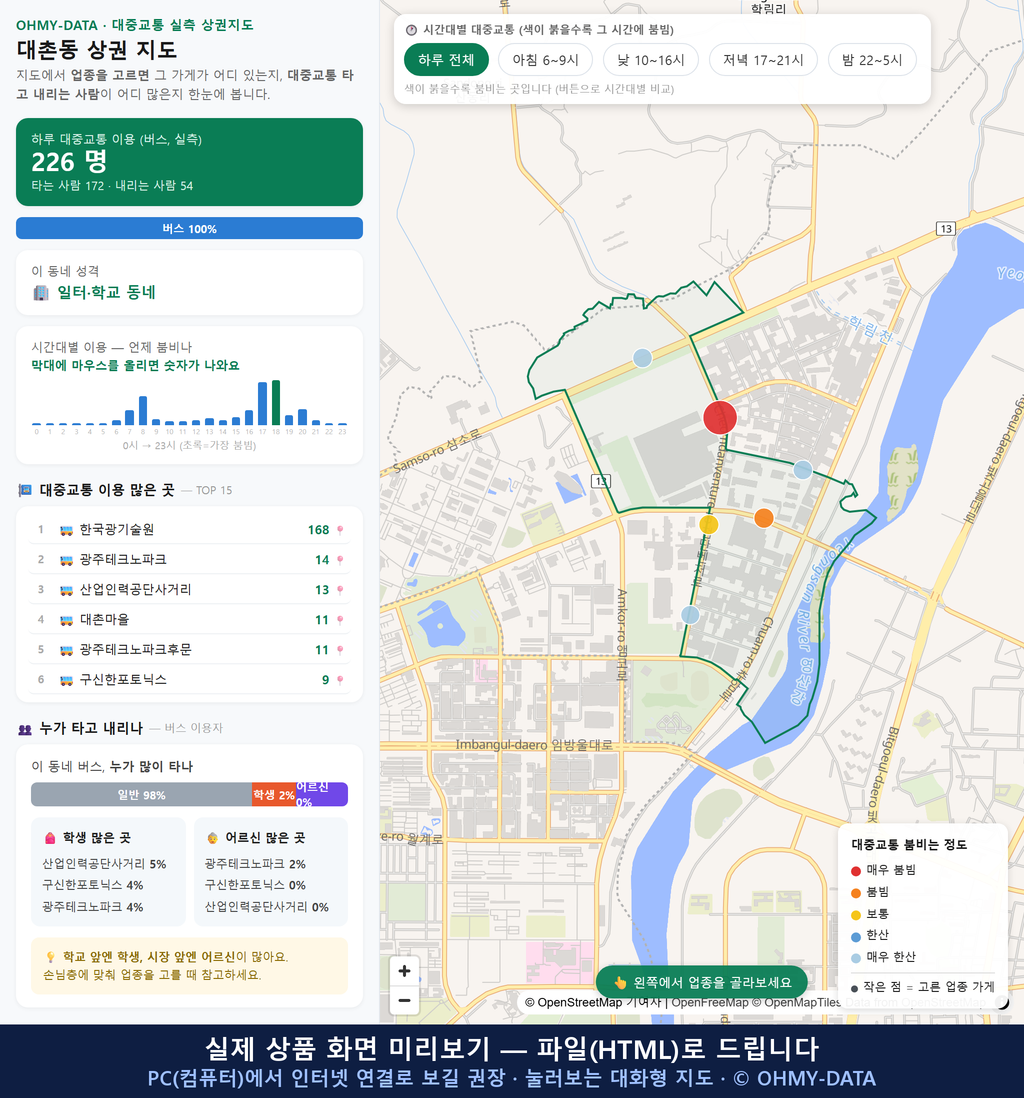This screenshot has width=1024, height=1098.
Task: Click the 어르신 많은 곳 card heading
Action: [265, 838]
